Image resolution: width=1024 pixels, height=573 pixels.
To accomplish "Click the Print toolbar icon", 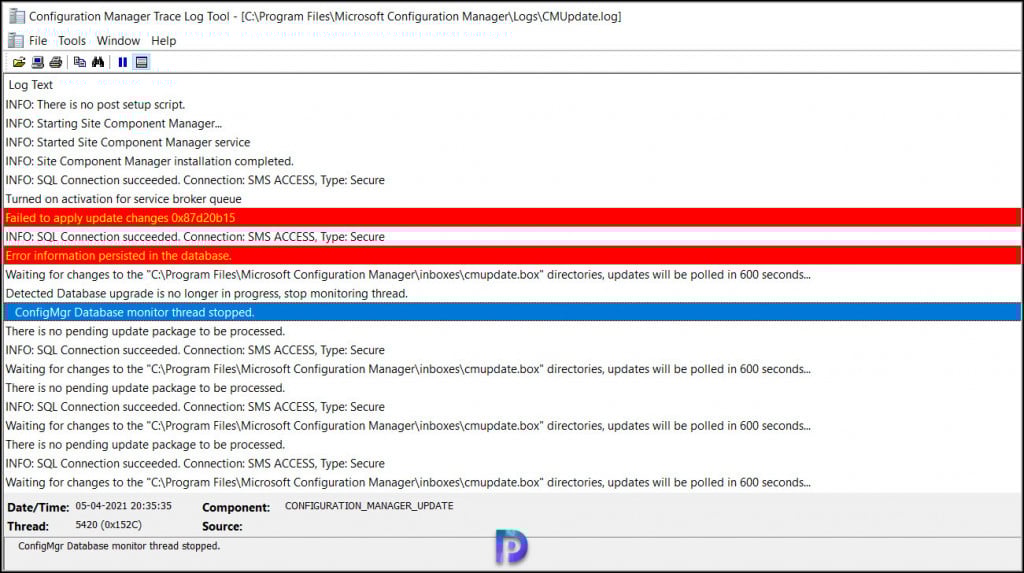I will coord(56,62).
